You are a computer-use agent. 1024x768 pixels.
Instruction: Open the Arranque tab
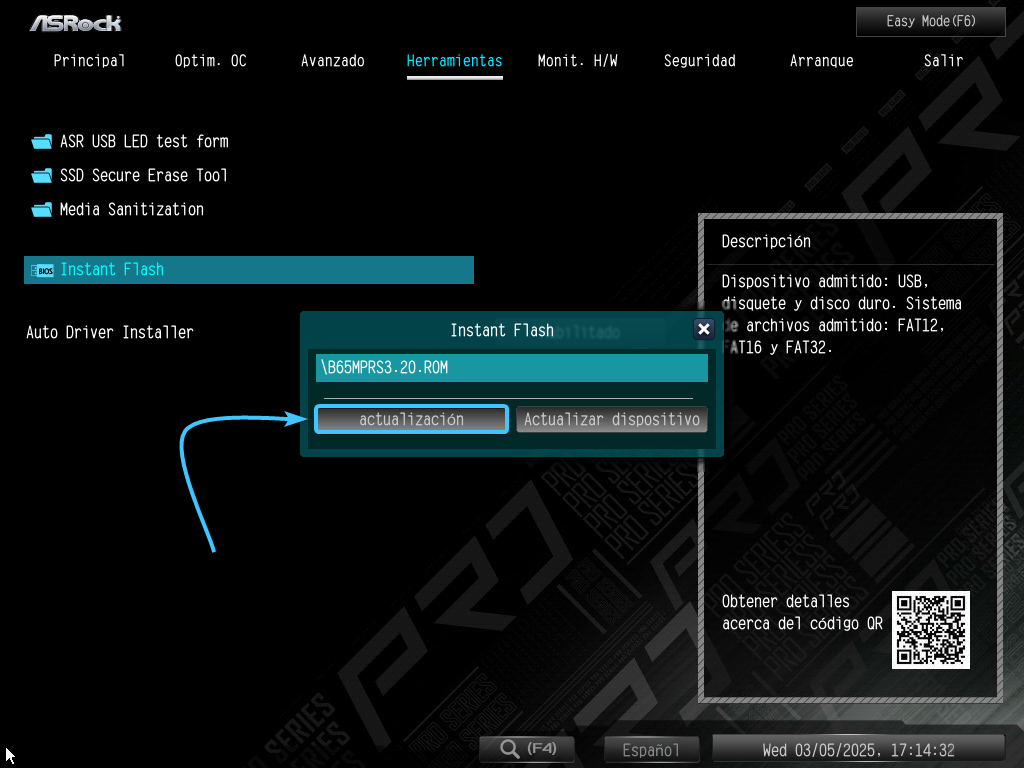pos(822,61)
